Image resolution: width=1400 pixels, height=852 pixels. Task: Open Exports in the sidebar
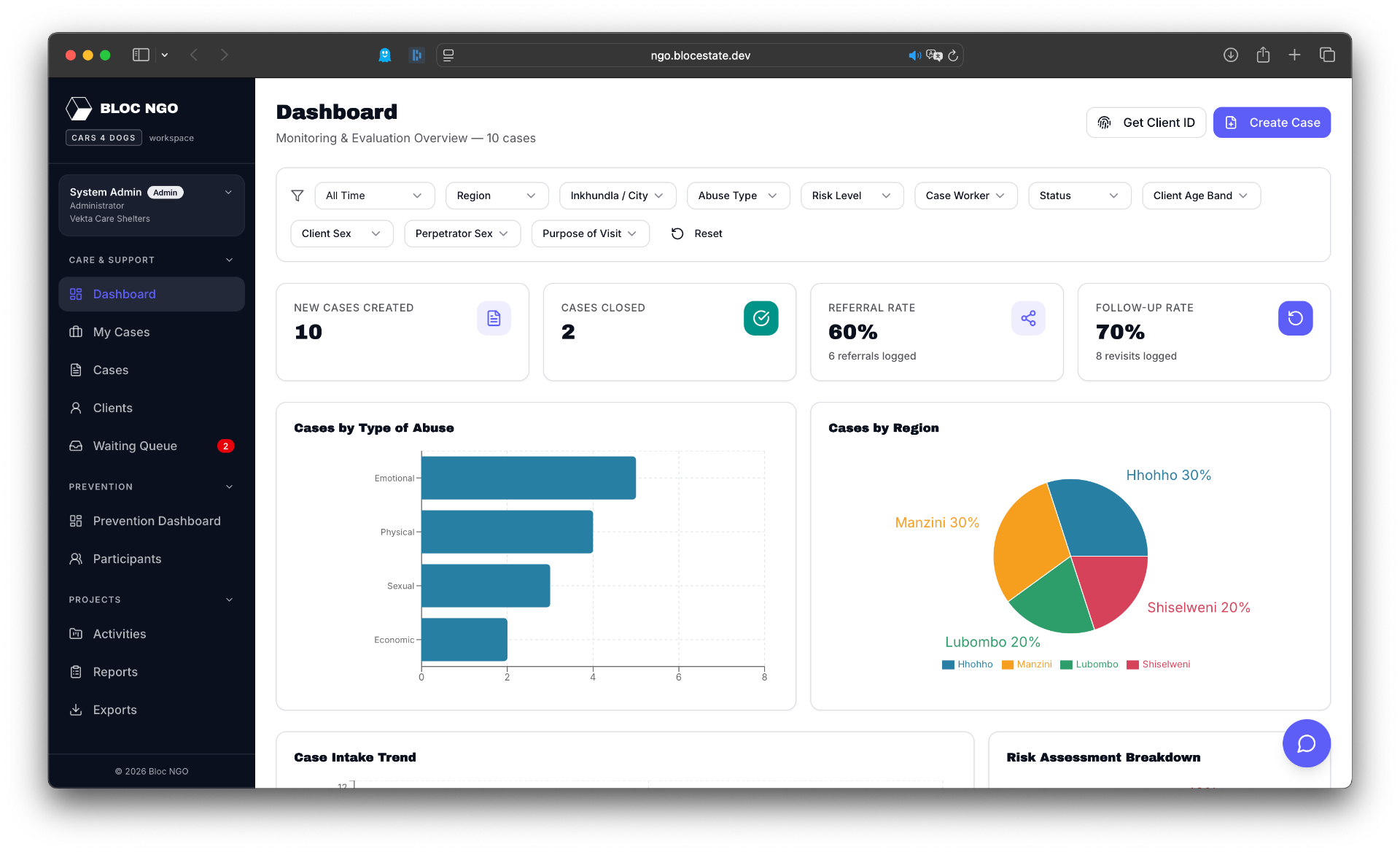click(x=151, y=710)
